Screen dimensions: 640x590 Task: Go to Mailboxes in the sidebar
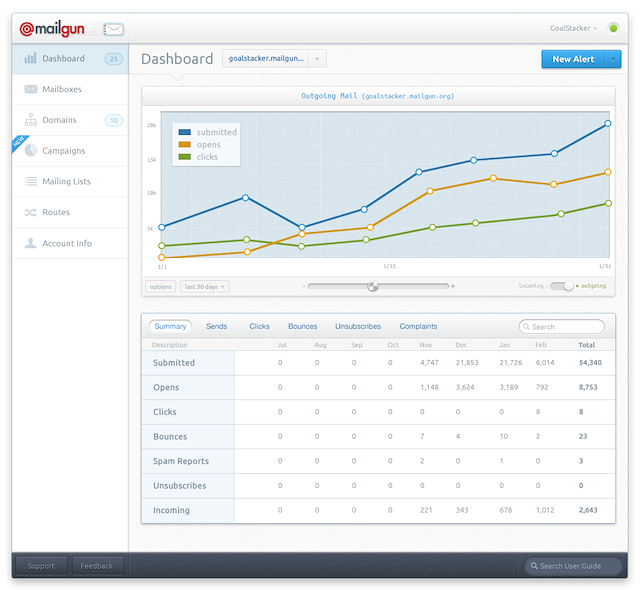point(70,89)
